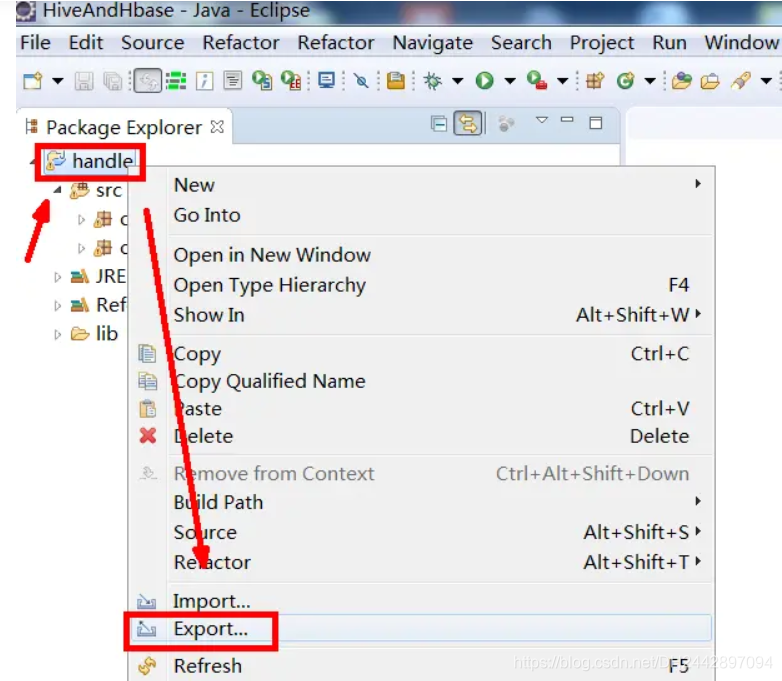Viewport: 782px width, 681px height.
Task: Expand the Referenced Libraries node
Action: 58,305
